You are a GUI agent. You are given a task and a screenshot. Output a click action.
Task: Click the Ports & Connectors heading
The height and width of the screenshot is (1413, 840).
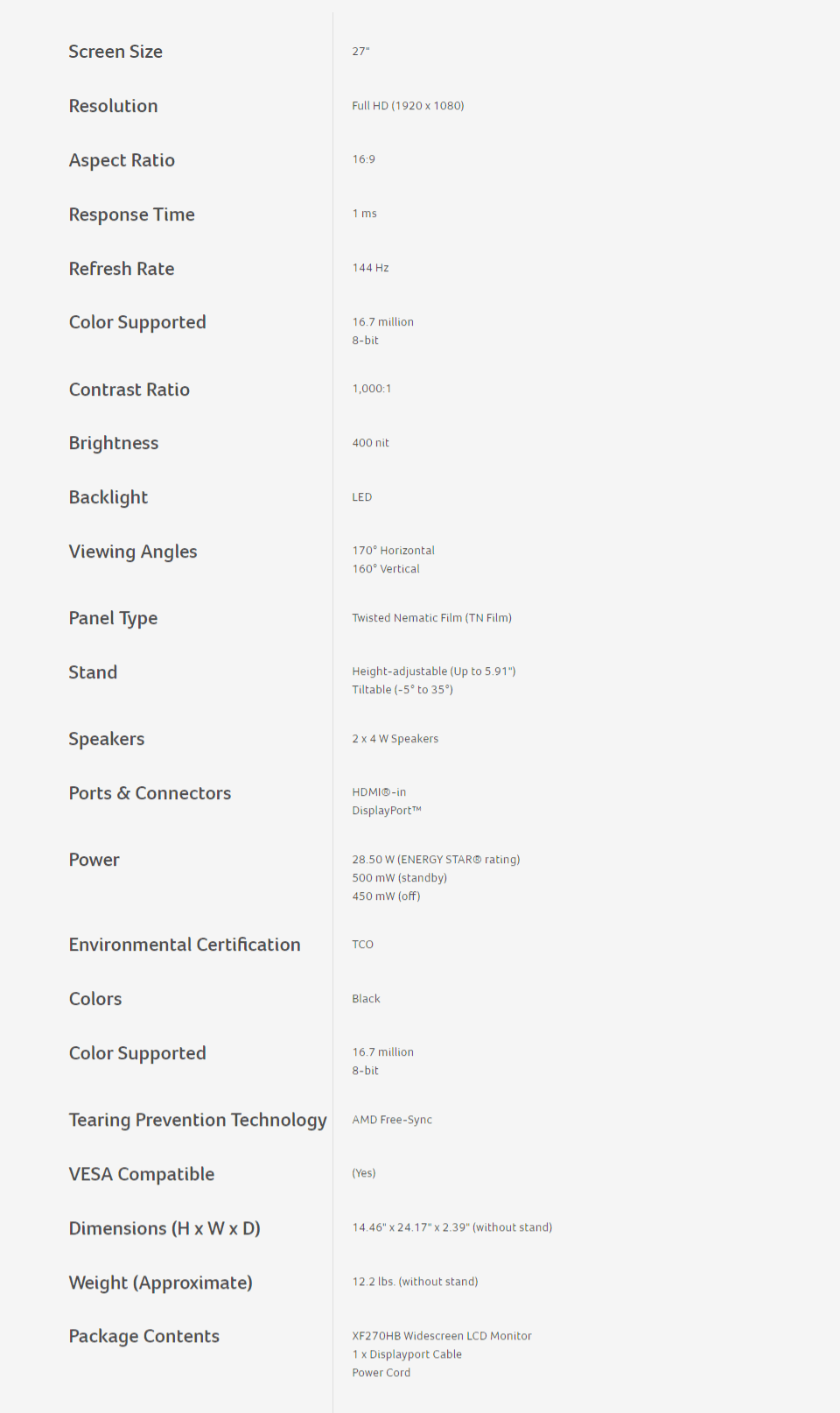pyautogui.click(x=150, y=793)
